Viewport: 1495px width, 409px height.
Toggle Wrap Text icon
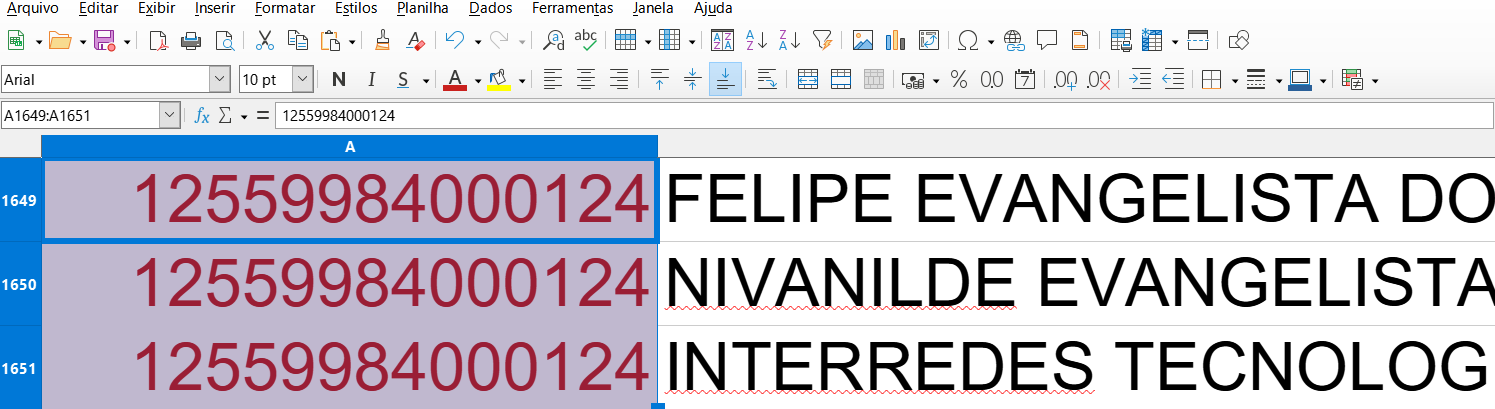(767, 80)
